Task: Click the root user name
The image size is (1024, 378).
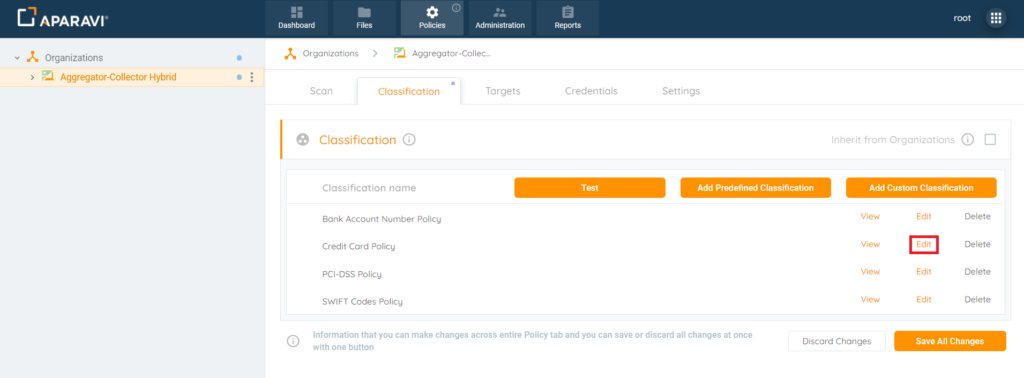Action: pyautogui.click(x=962, y=18)
